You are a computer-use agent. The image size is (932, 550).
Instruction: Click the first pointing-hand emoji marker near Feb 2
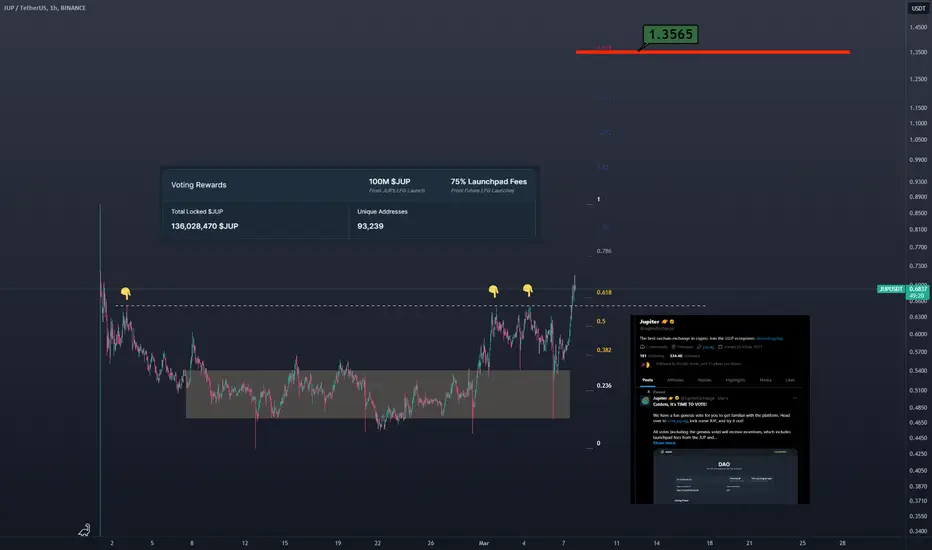pyautogui.click(x=125, y=293)
